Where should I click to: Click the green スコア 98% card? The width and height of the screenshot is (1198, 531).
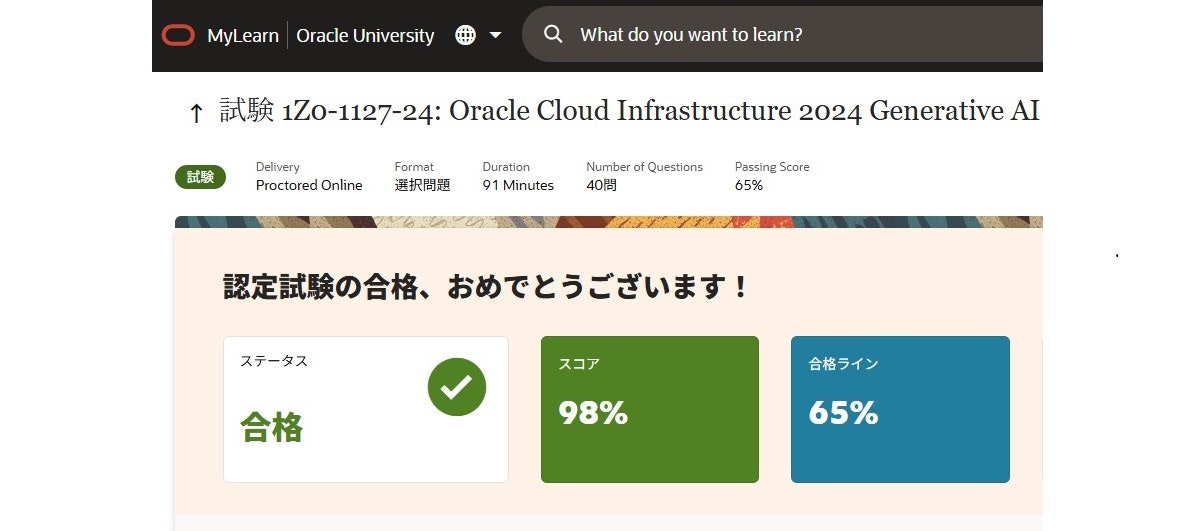pyautogui.click(x=649, y=410)
